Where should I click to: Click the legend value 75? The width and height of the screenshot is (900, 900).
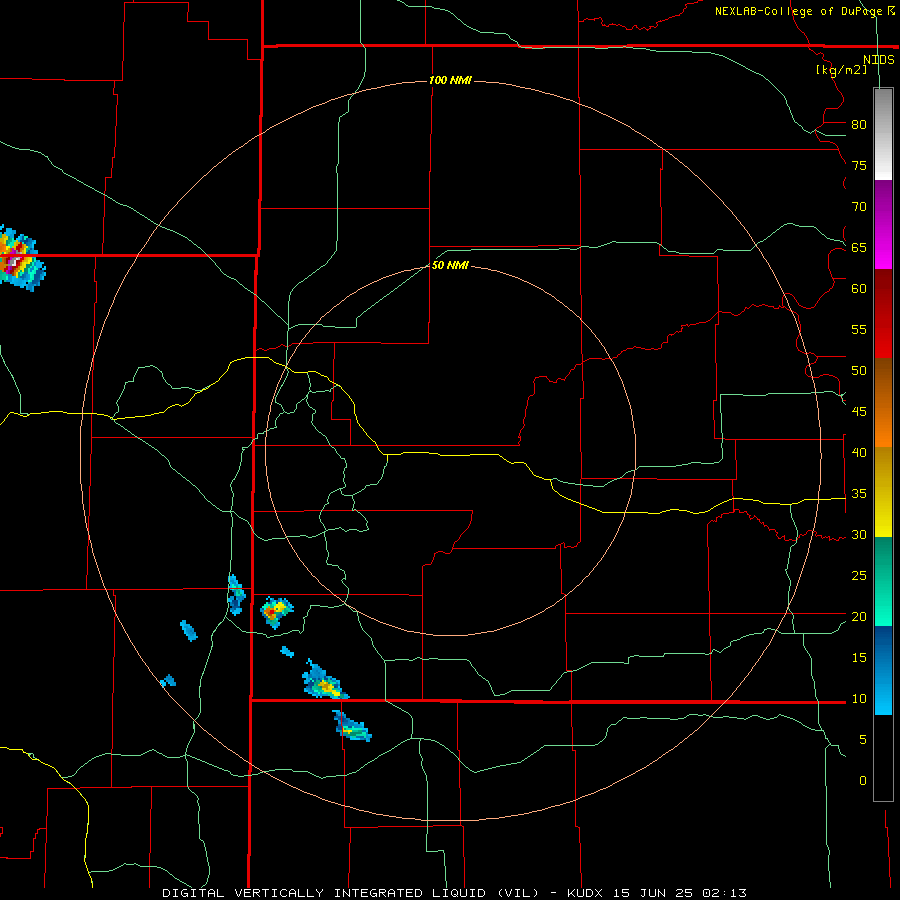pyautogui.click(x=859, y=165)
